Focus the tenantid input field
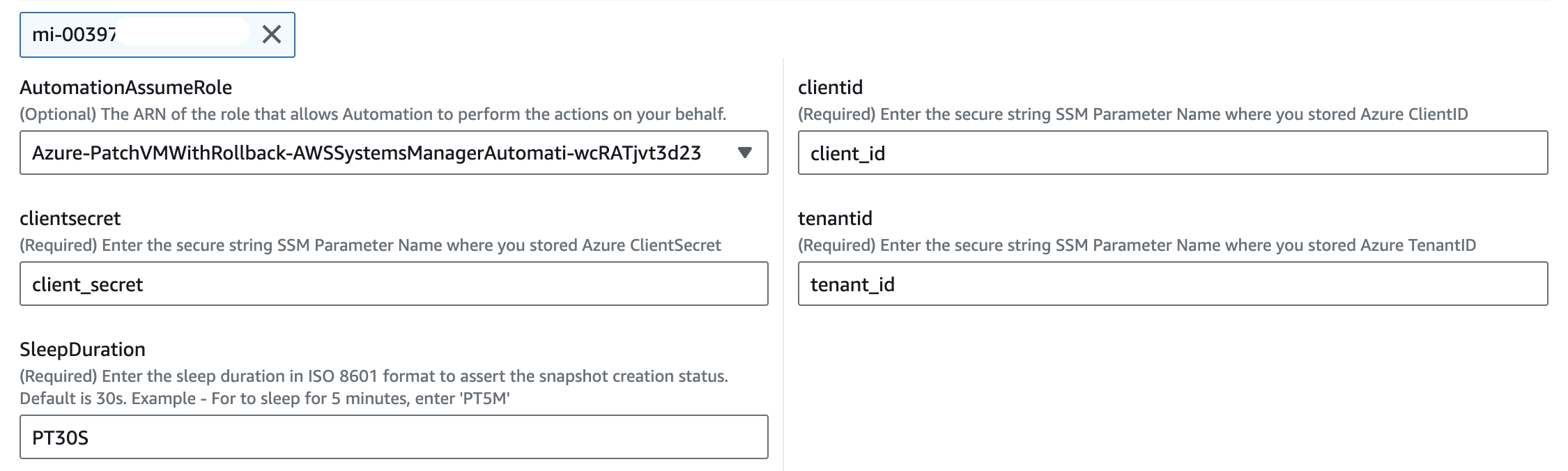Viewport: 1568px width, 471px height. point(1172,284)
